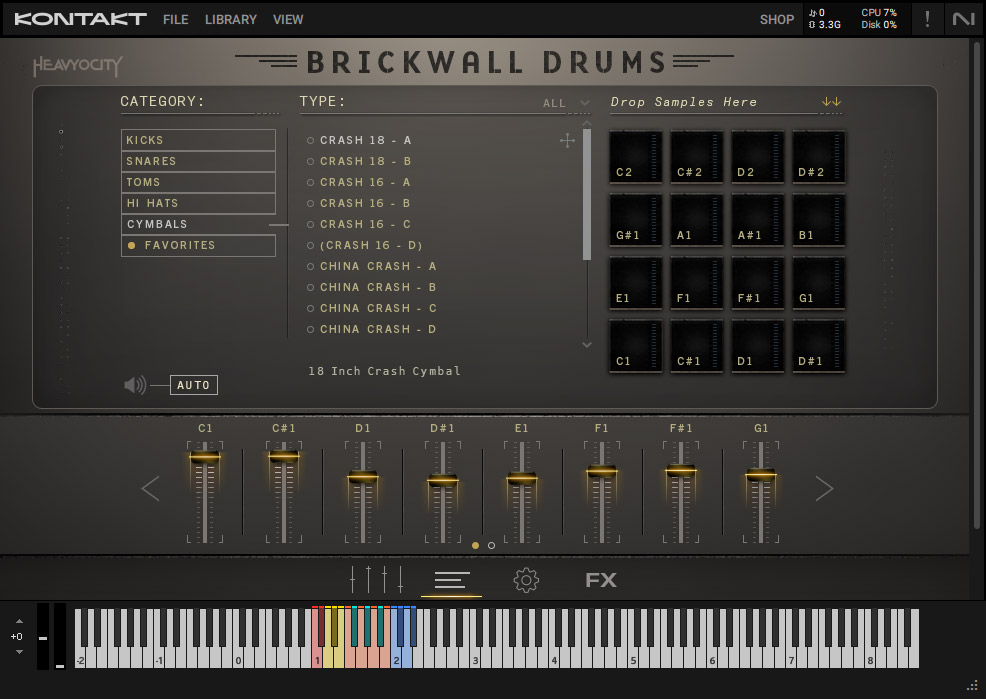Viewport: 986px width, 699px height.
Task: Click the D1 channel volume fader
Action: [363, 477]
